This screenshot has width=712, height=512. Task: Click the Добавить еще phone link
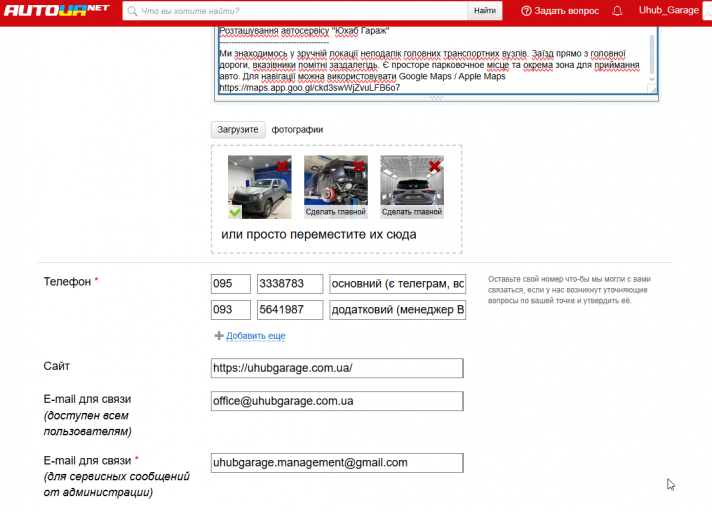pyautogui.click(x=256, y=335)
